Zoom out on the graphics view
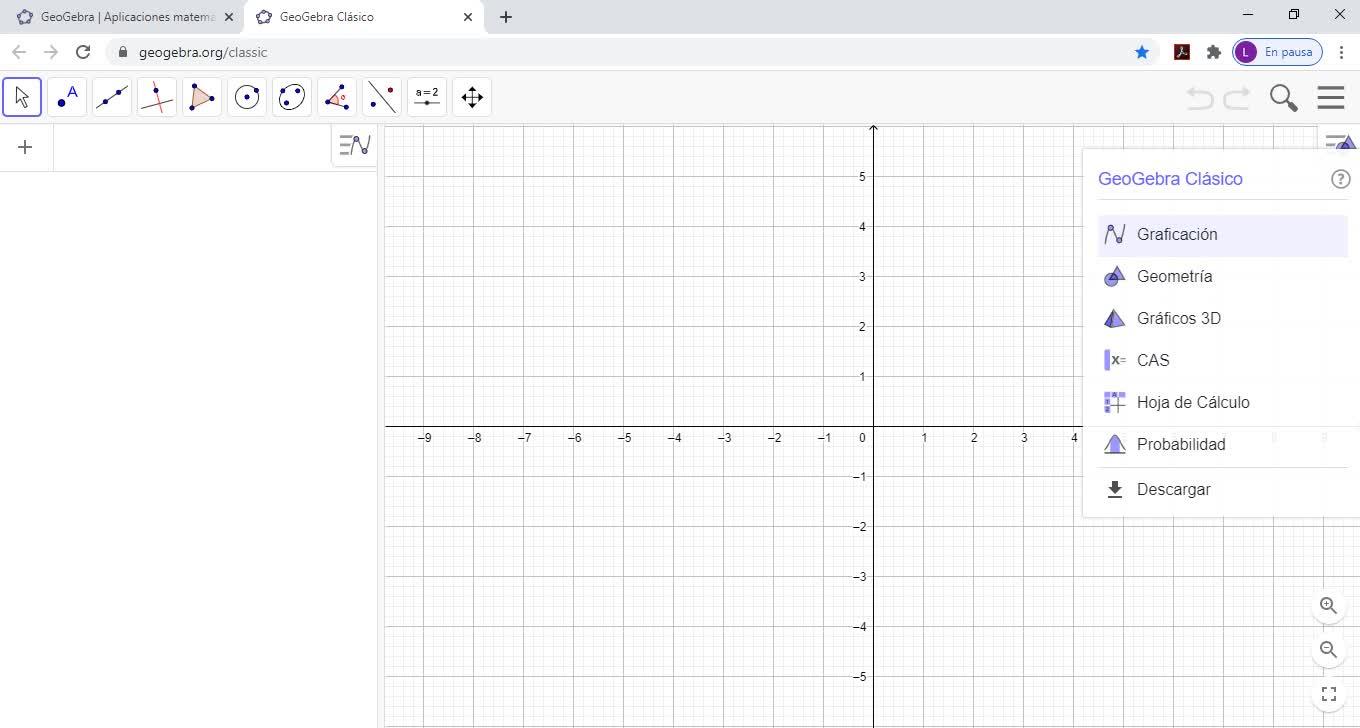The height and width of the screenshot is (728, 1360). 1328,650
